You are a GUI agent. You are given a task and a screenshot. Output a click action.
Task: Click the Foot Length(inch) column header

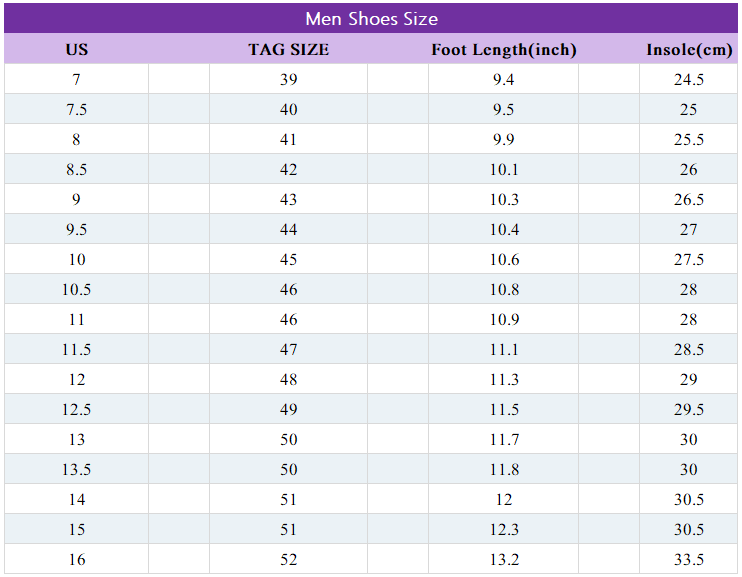(x=504, y=49)
